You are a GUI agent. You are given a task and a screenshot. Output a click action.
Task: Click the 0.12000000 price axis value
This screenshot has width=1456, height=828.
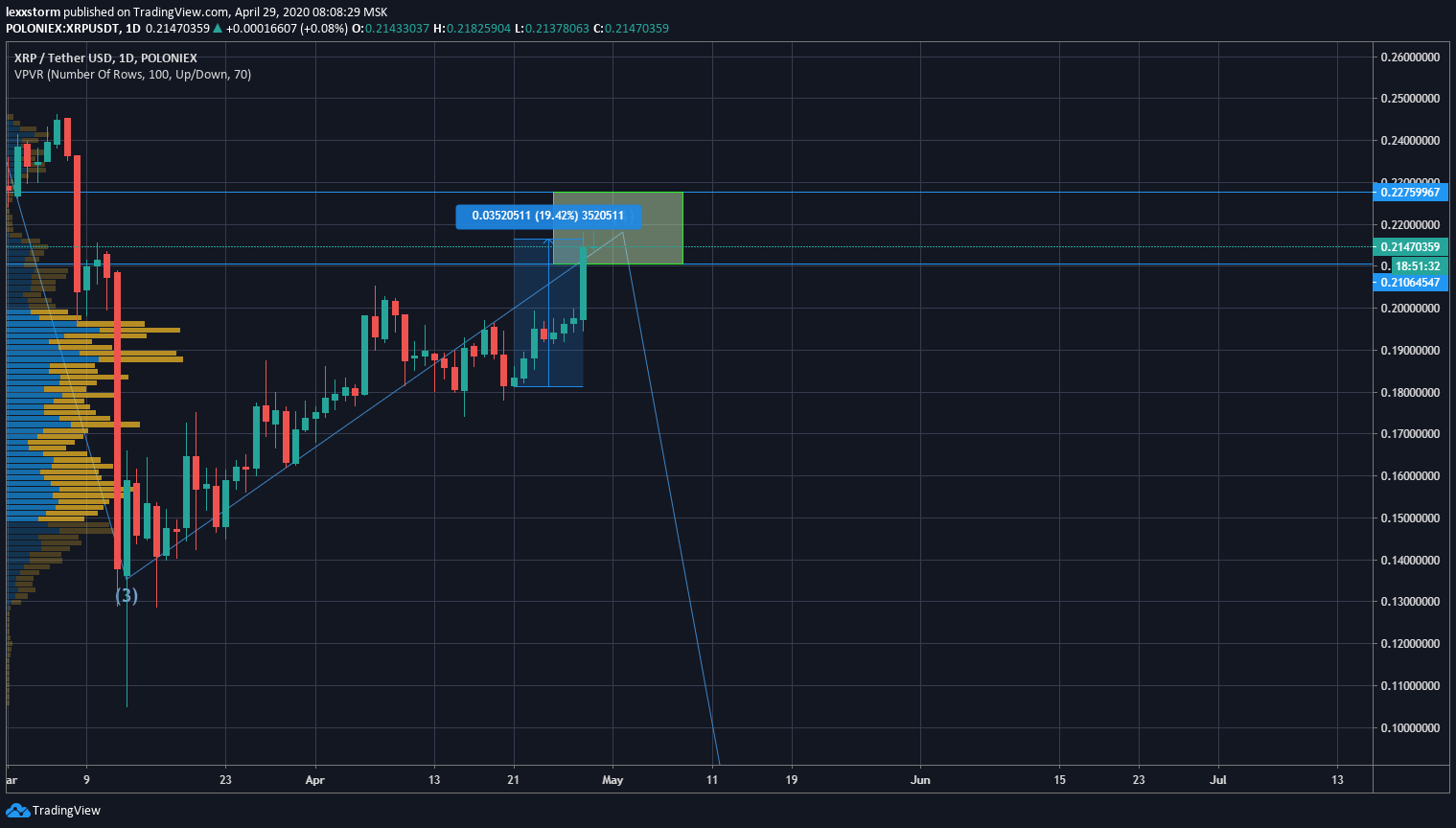[x=1410, y=644]
